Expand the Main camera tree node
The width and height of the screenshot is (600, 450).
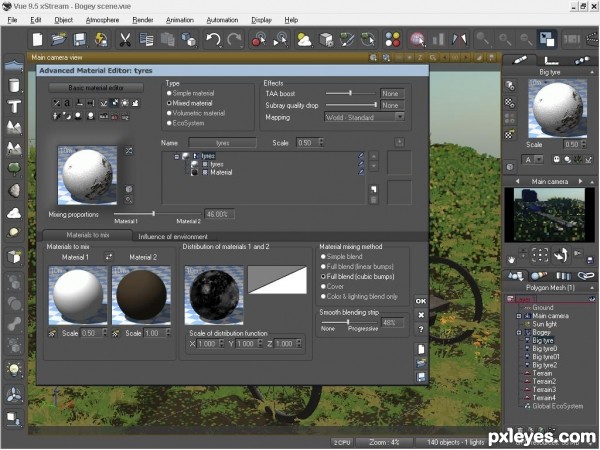click(x=519, y=316)
